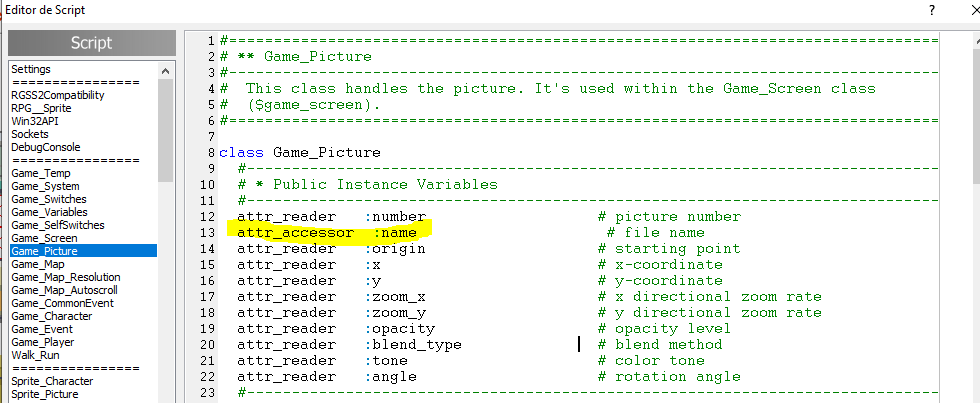Select the Sprite_Character script
The image size is (980, 403).
pos(52,381)
